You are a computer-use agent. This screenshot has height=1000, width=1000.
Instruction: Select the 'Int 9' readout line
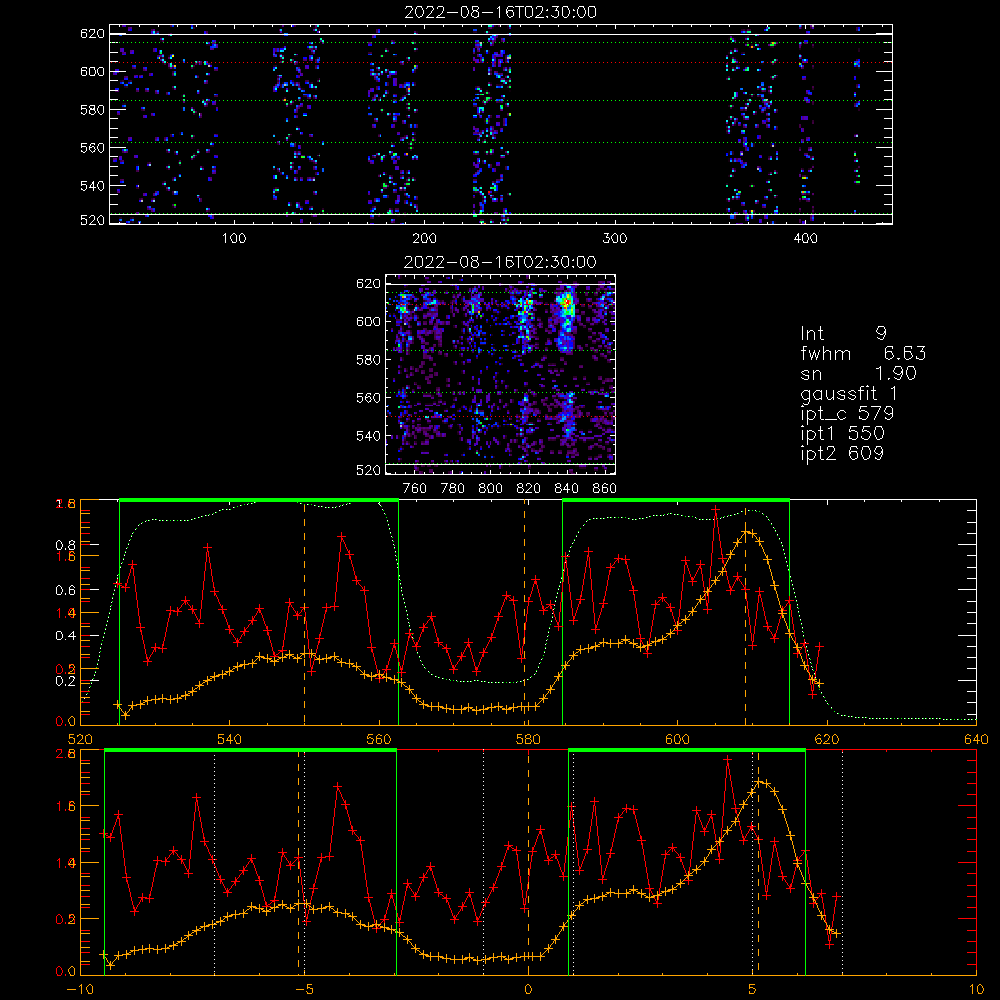843,334
